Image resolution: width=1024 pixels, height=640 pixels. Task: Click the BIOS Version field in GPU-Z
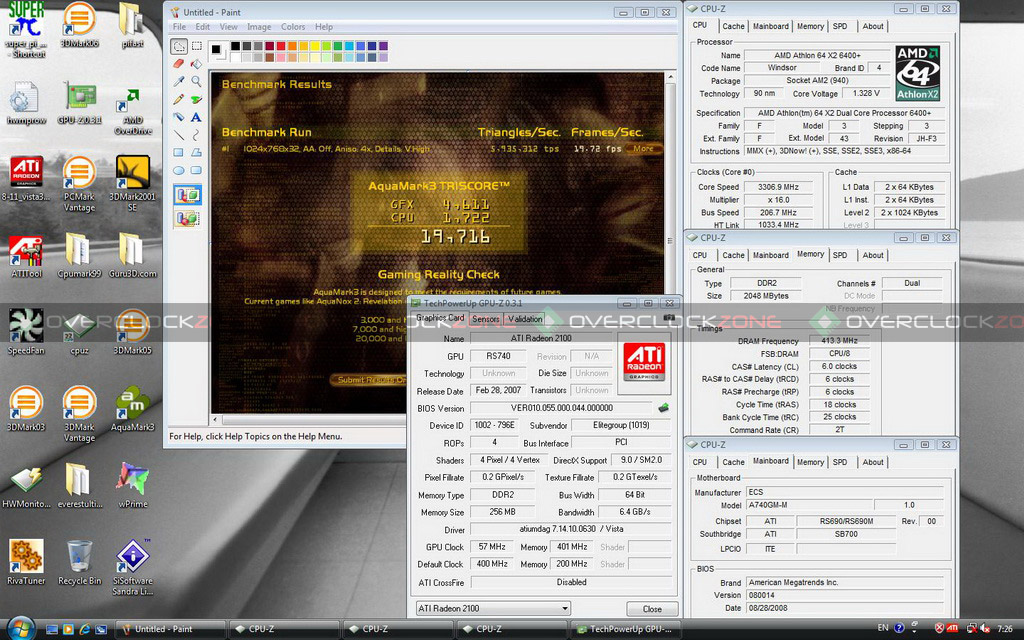point(560,408)
